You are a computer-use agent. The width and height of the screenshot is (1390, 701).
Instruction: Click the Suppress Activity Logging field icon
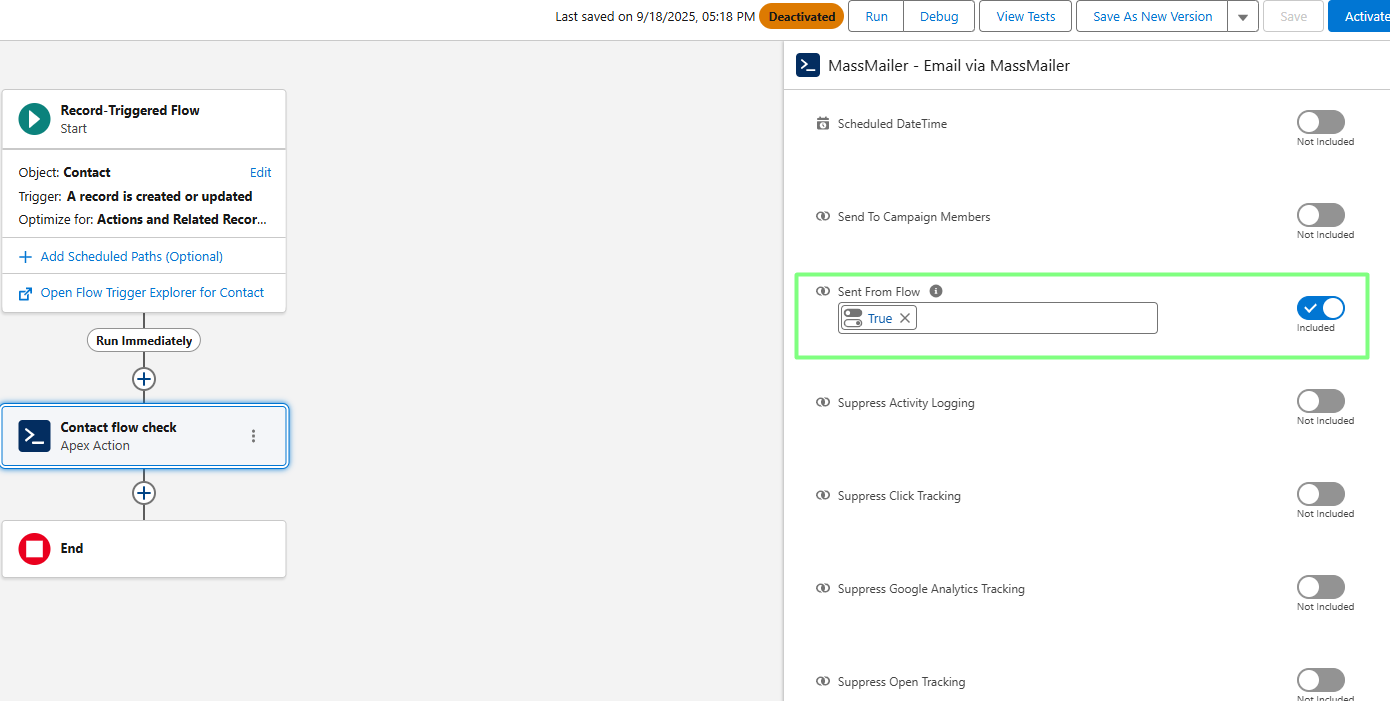[823, 403]
